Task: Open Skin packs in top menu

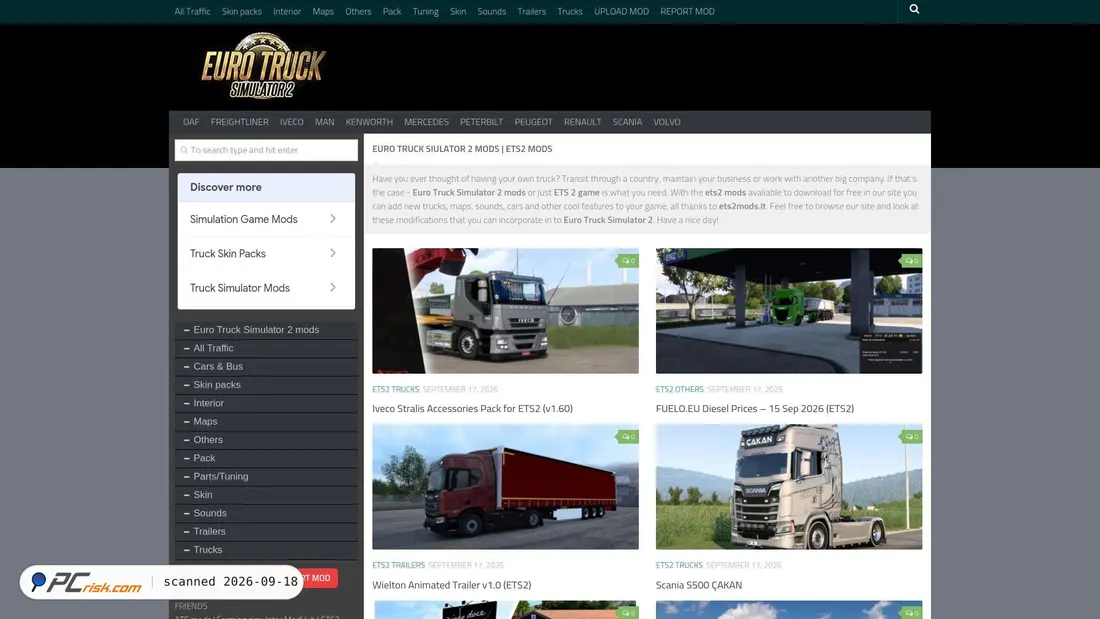Action: click(241, 11)
